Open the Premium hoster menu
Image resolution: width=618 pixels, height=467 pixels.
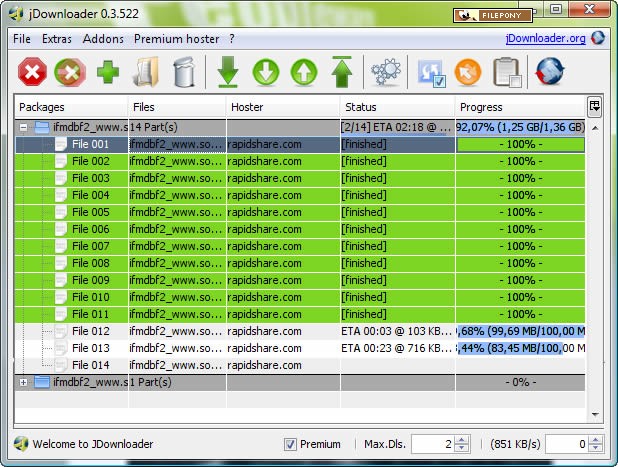176,39
